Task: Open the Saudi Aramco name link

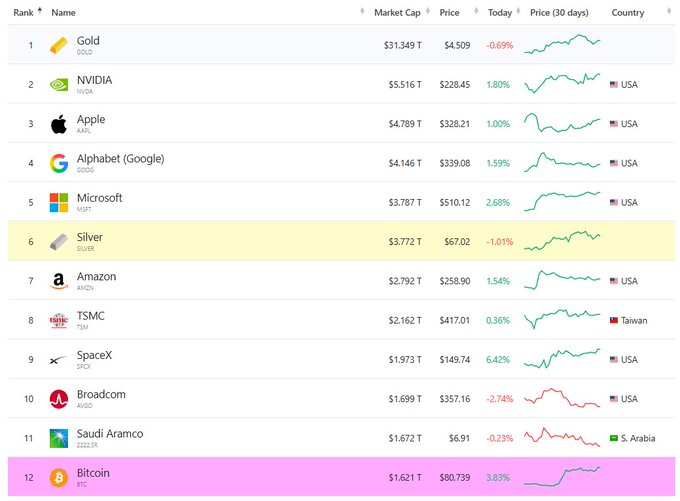Action: (110, 434)
